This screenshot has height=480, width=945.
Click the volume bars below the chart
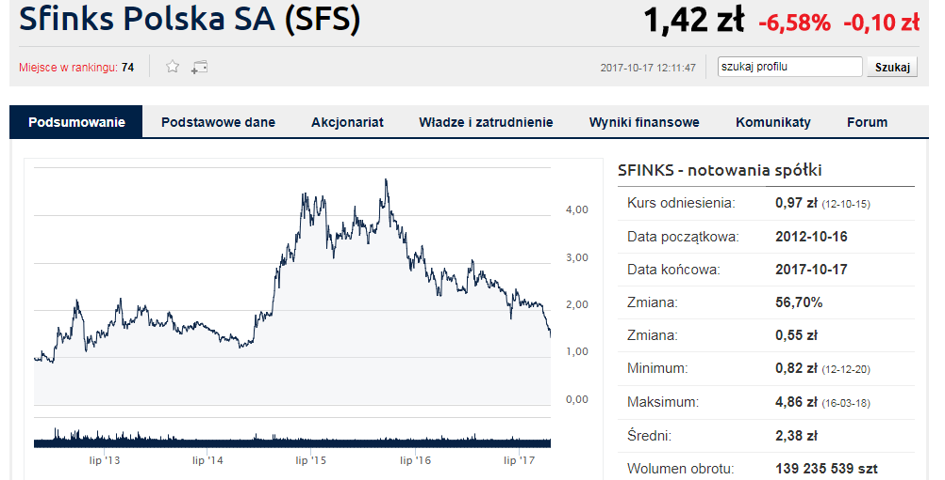click(x=292, y=438)
